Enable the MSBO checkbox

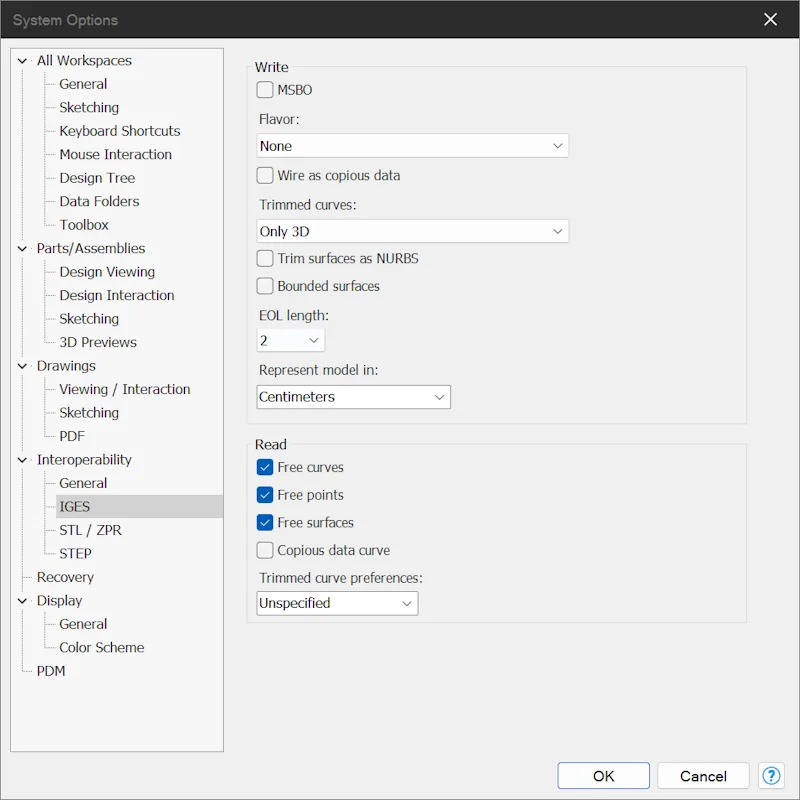[x=265, y=90]
